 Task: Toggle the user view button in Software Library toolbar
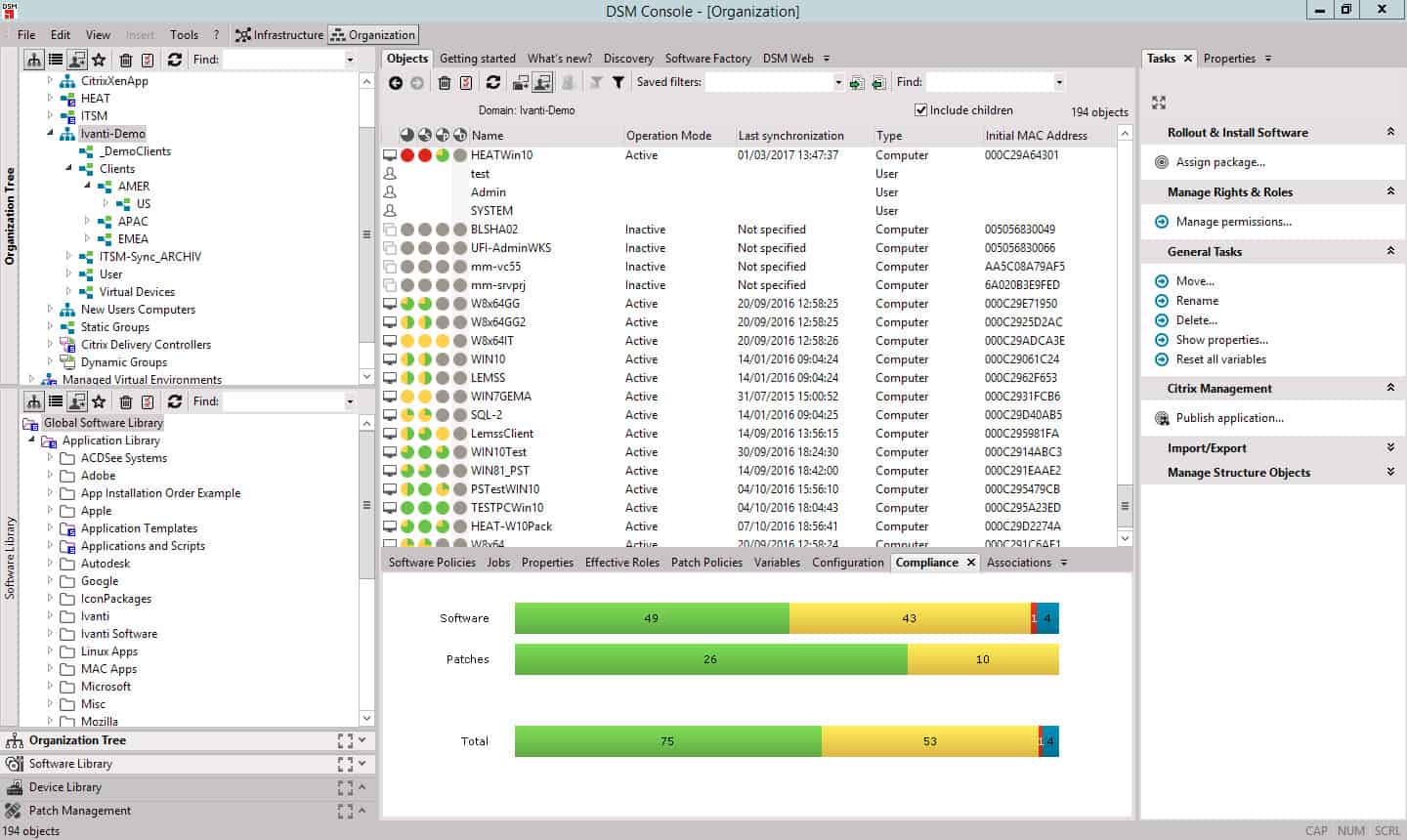pyautogui.click(x=77, y=401)
